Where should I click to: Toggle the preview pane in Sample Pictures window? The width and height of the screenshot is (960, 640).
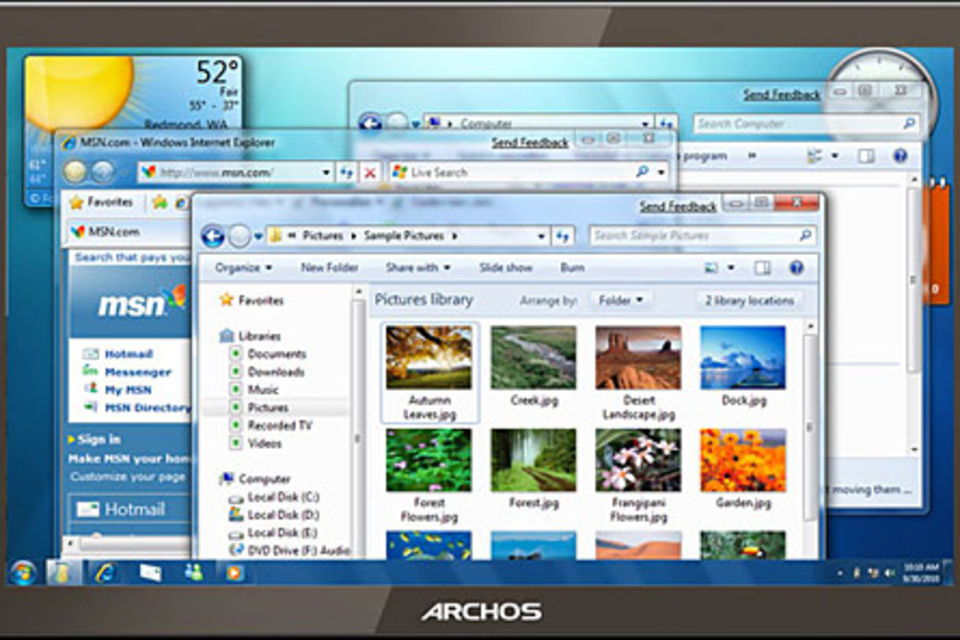762,268
